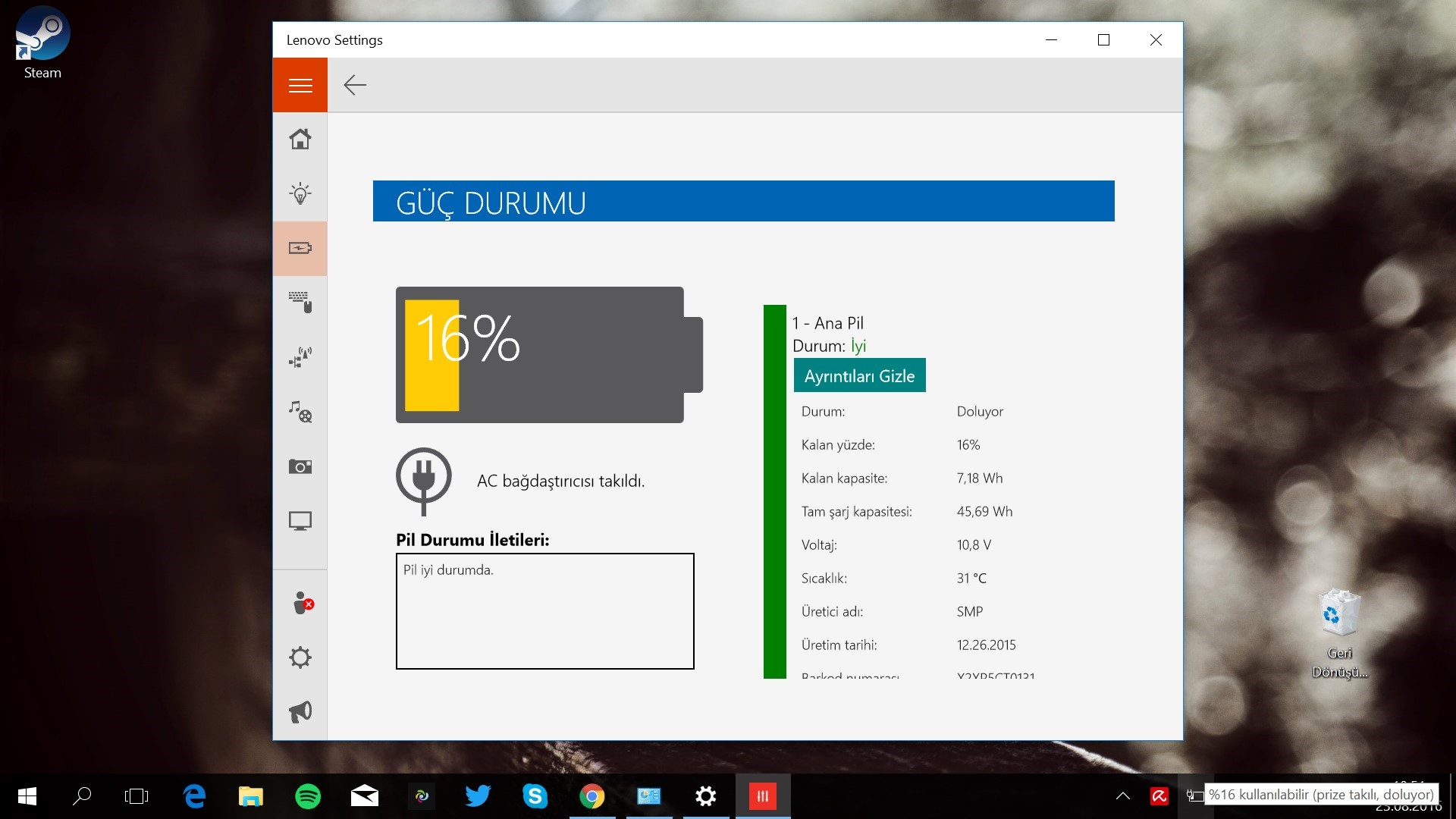Image resolution: width=1456 pixels, height=819 pixels.
Task: Open the Home section in sidebar
Action: (300, 140)
